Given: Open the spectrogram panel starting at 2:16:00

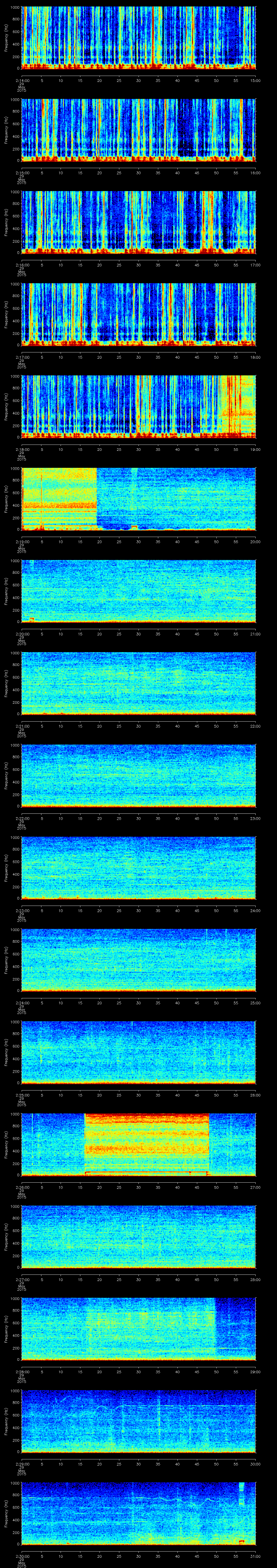Looking at the screenshot, I should pyautogui.click(x=139, y=222).
